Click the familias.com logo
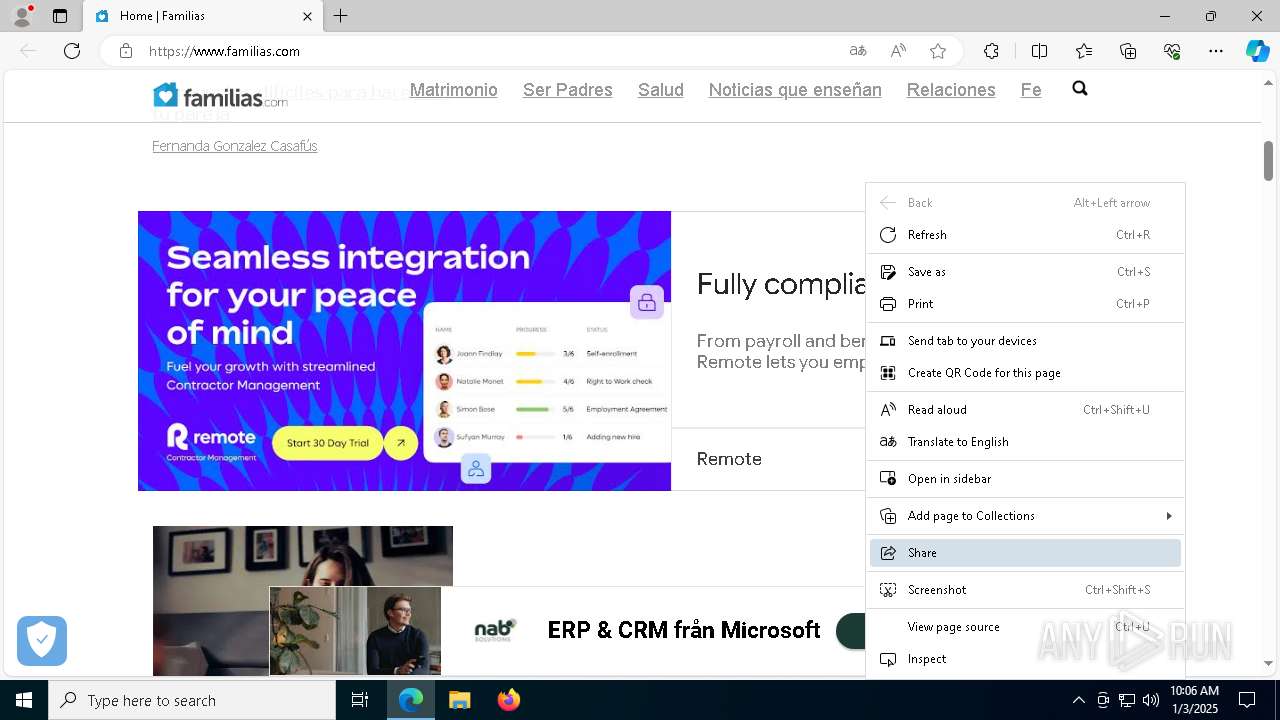 [x=220, y=95]
